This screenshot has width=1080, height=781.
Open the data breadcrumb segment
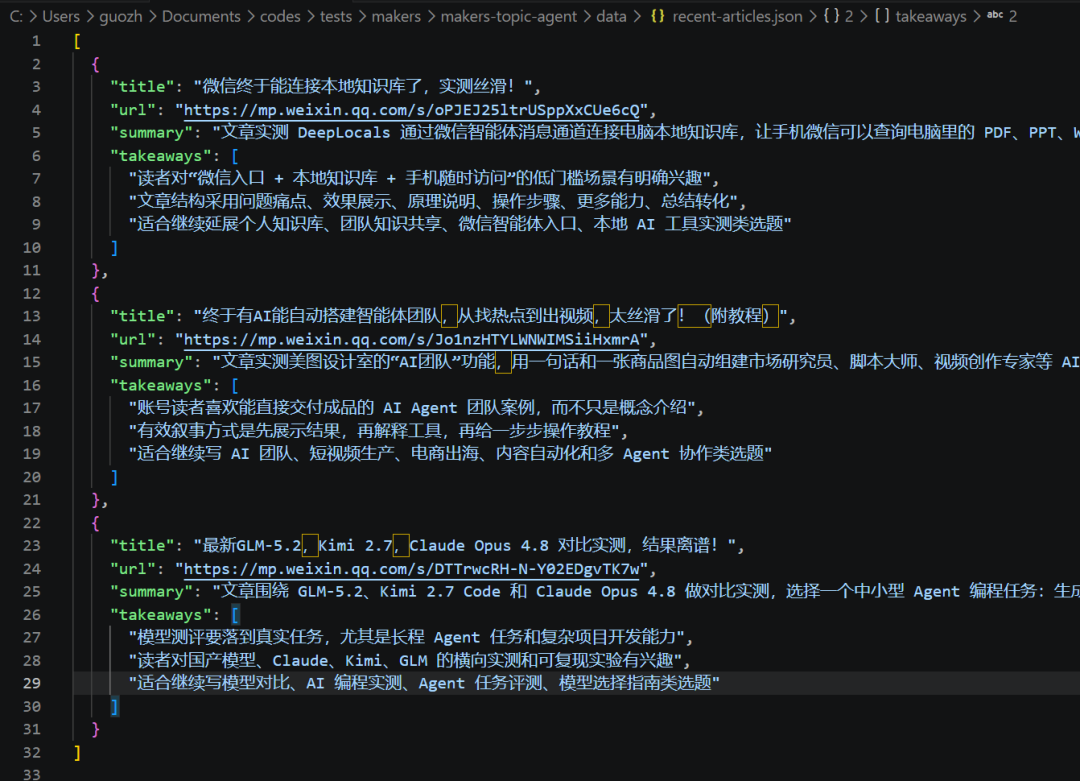[x=611, y=16]
